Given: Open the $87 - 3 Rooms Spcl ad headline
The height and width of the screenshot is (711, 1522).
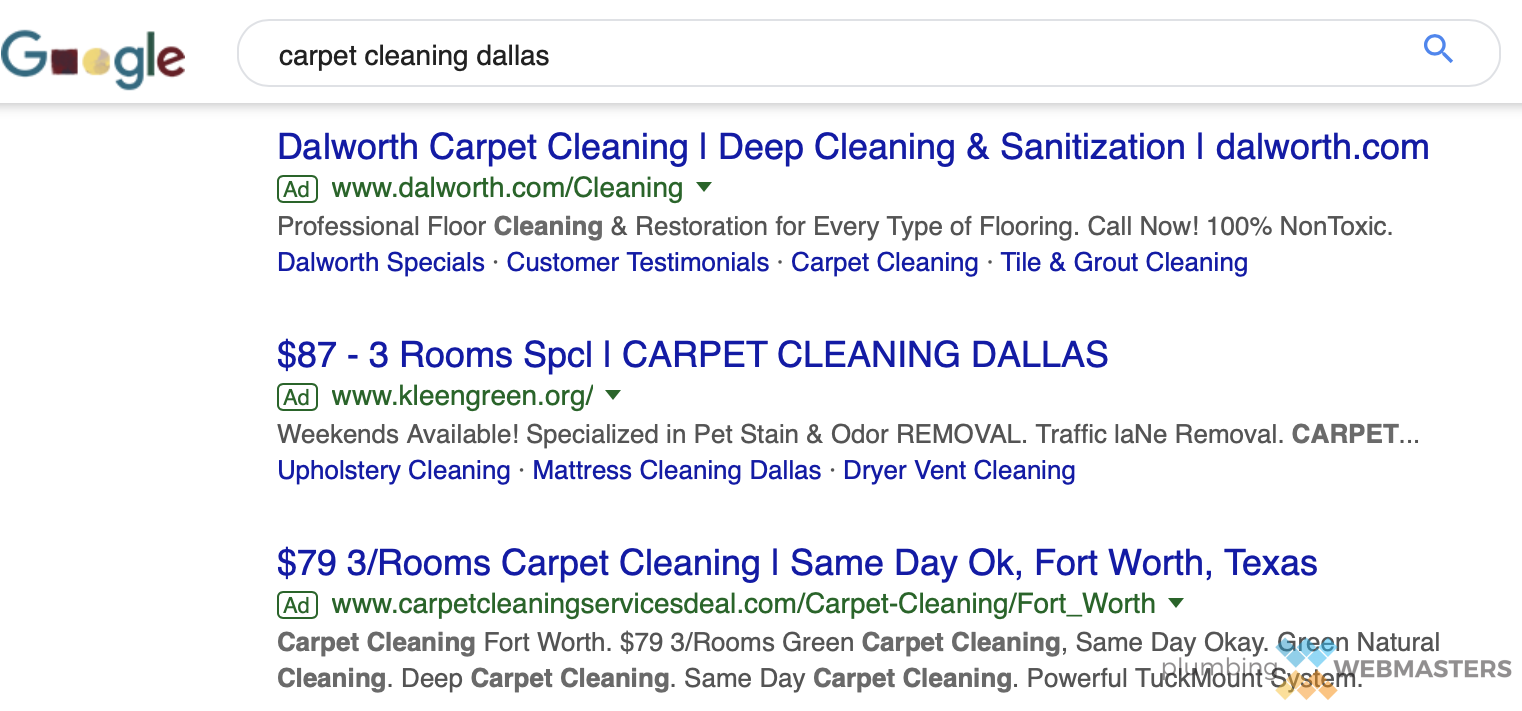Looking at the screenshot, I should [x=693, y=355].
